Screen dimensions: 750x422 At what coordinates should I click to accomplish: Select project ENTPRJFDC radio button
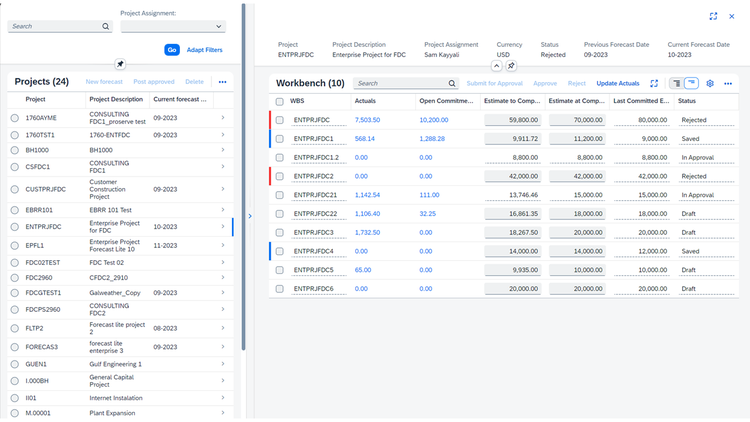tap(15, 227)
